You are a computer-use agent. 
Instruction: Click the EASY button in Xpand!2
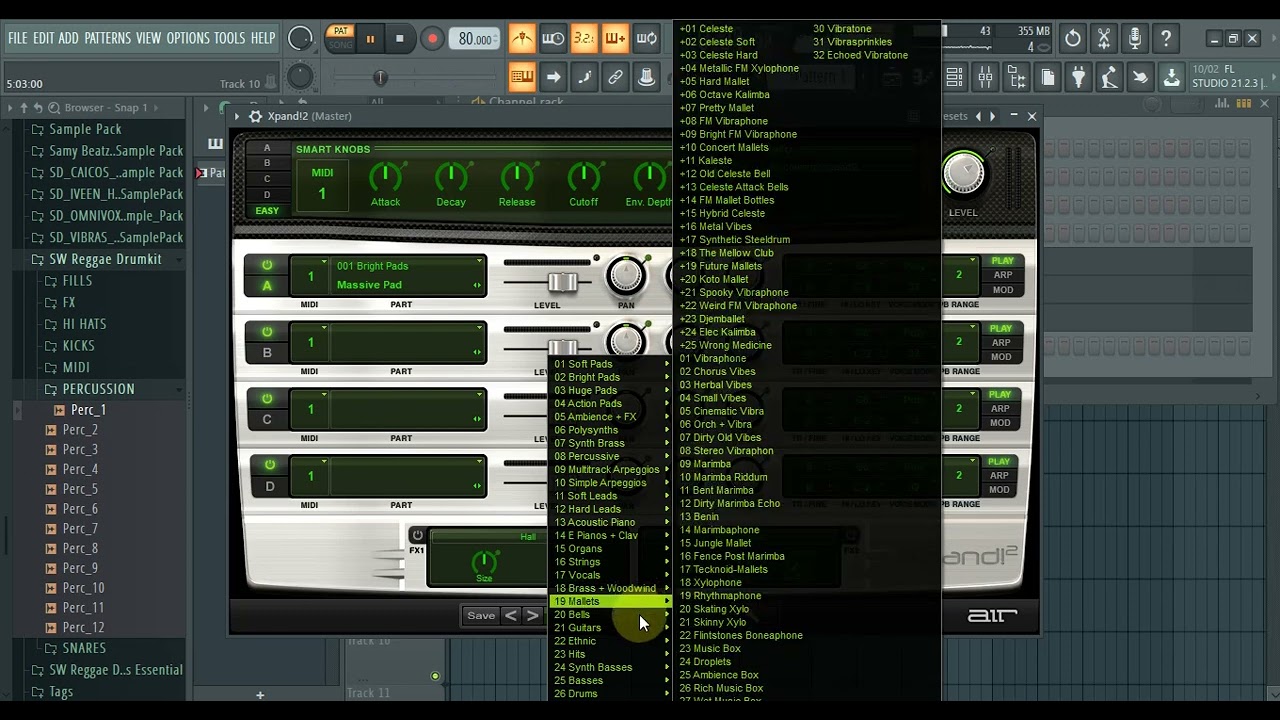267,211
